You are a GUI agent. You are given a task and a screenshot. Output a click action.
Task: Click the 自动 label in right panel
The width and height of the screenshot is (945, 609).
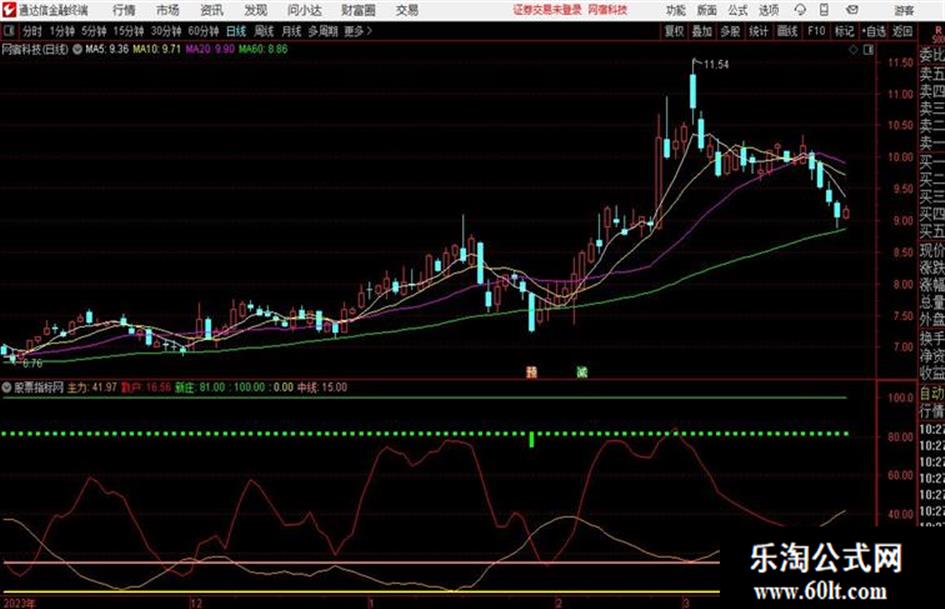coord(932,394)
